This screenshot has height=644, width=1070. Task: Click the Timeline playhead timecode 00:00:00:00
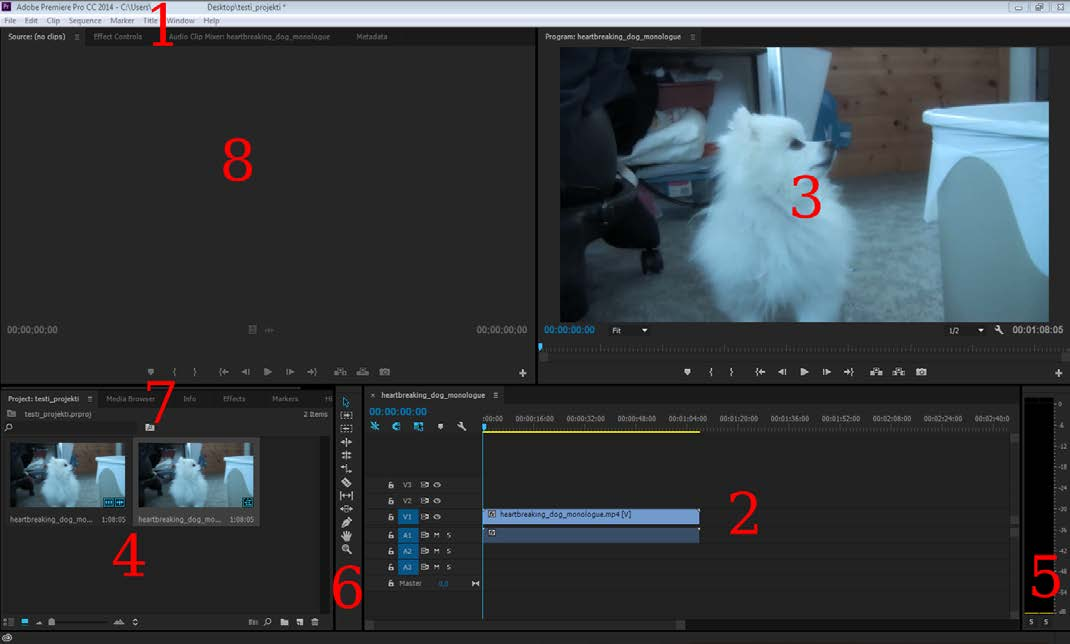pos(398,412)
